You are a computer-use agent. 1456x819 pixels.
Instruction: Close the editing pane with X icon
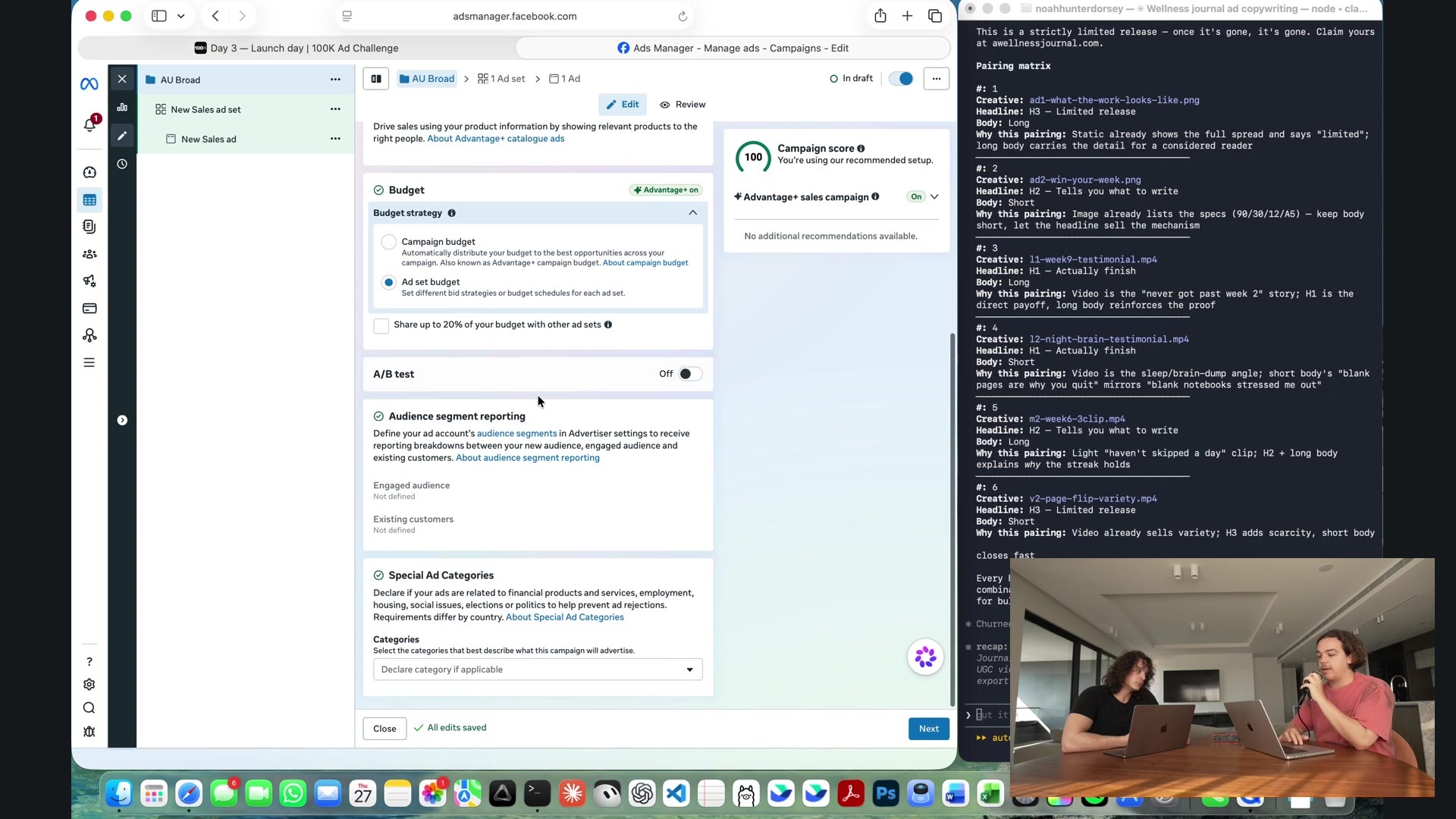tap(122, 79)
